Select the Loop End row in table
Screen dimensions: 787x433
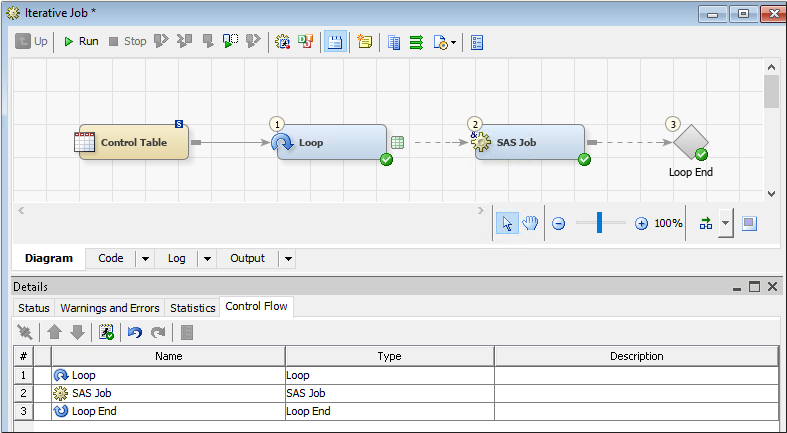pyautogui.click(x=168, y=411)
